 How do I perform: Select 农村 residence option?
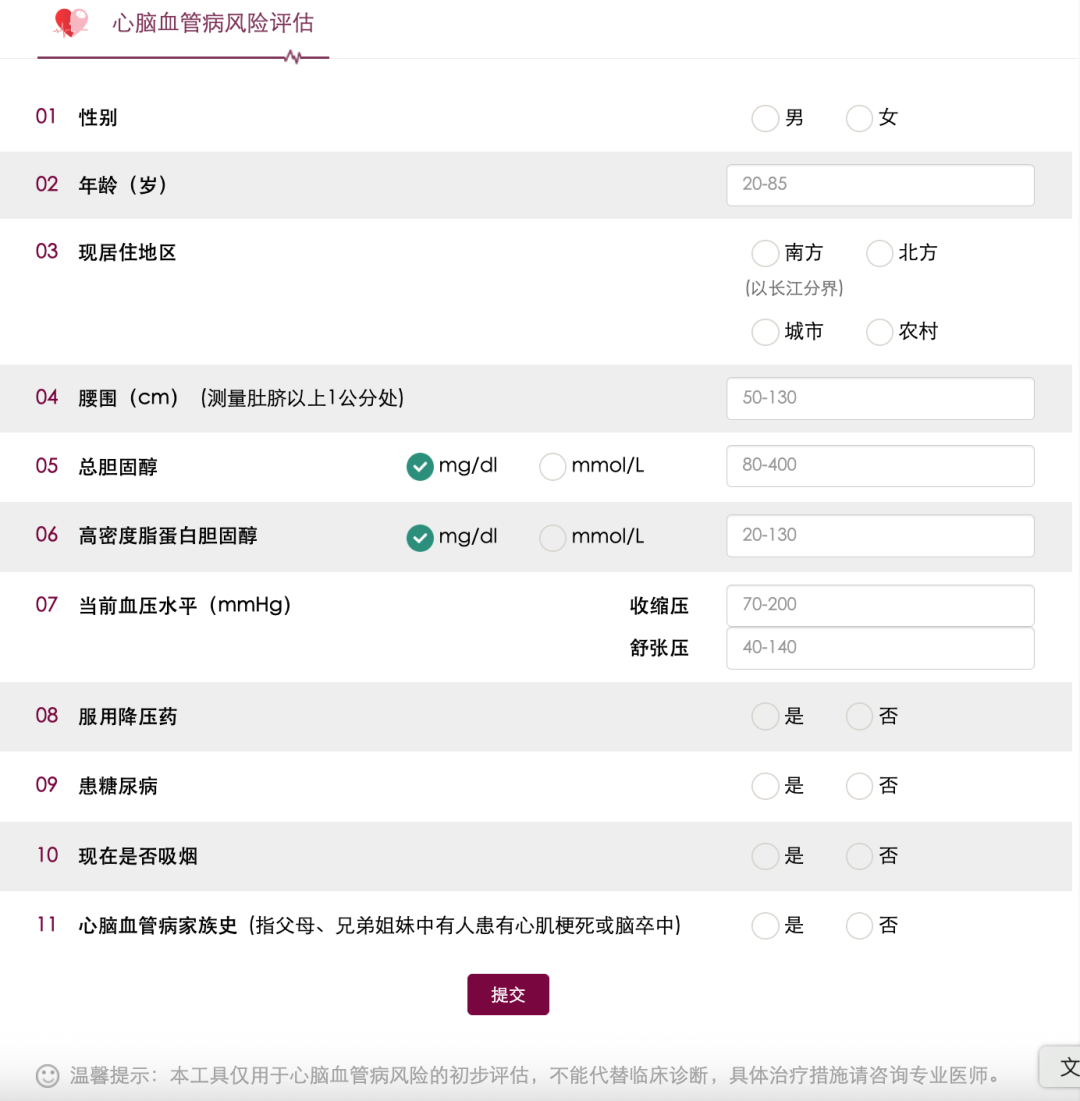[879, 332]
